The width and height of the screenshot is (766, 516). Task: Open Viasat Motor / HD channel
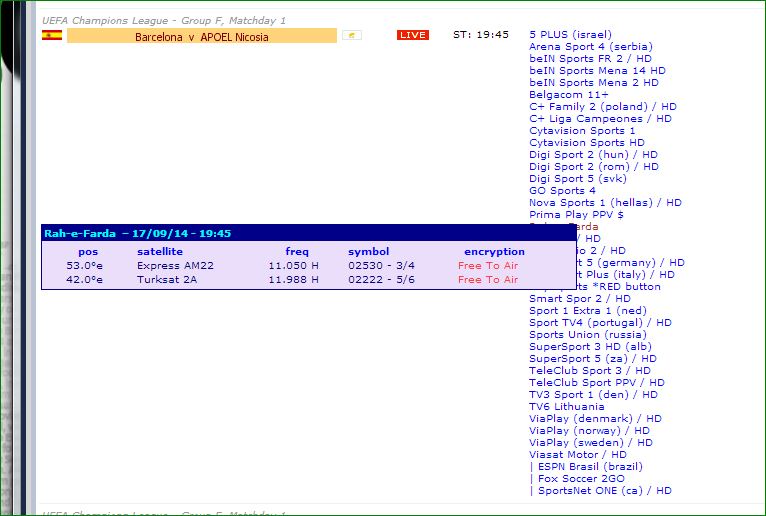coord(577,454)
